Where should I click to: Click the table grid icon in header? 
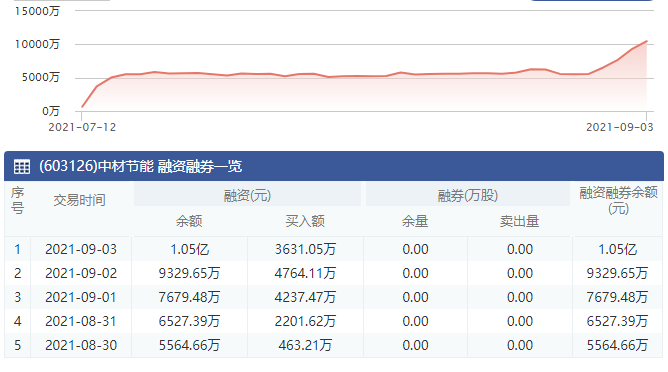coord(22,167)
